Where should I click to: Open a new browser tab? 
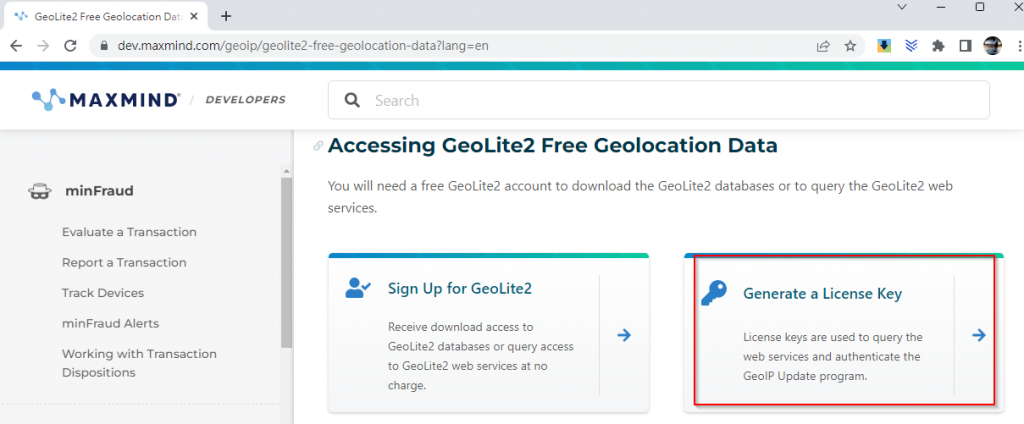(x=226, y=16)
